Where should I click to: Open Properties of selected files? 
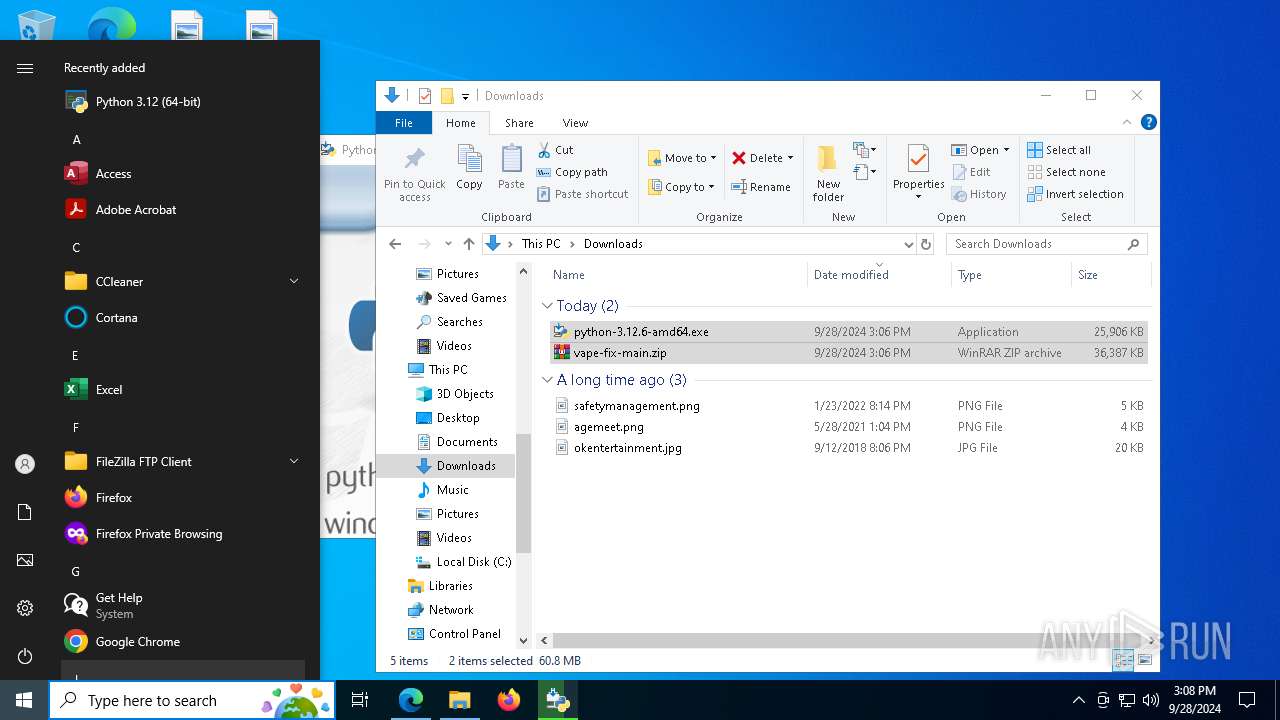click(x=918, y=172)
